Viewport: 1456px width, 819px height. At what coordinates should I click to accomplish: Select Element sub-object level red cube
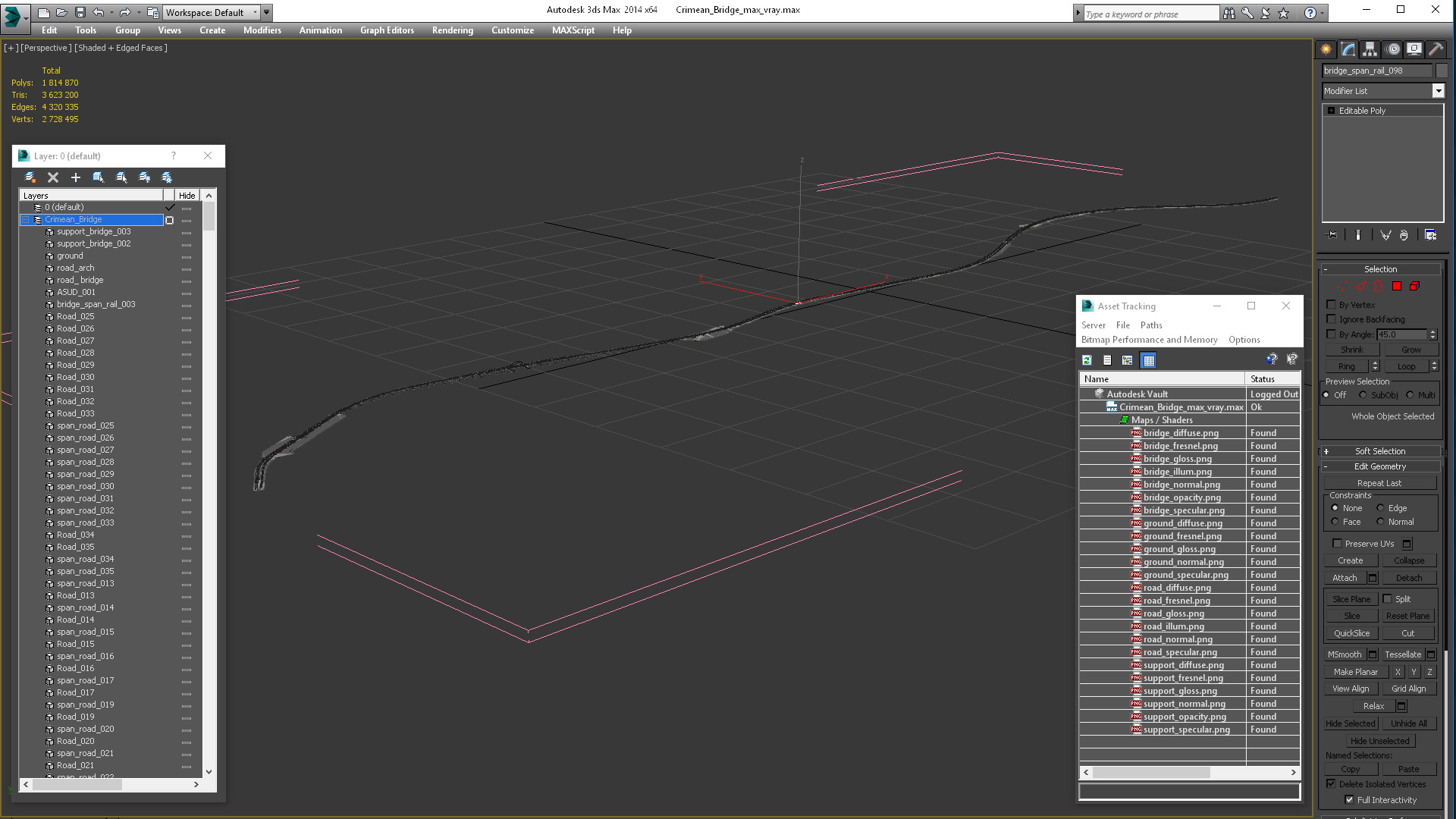(x=1414, y=286)
